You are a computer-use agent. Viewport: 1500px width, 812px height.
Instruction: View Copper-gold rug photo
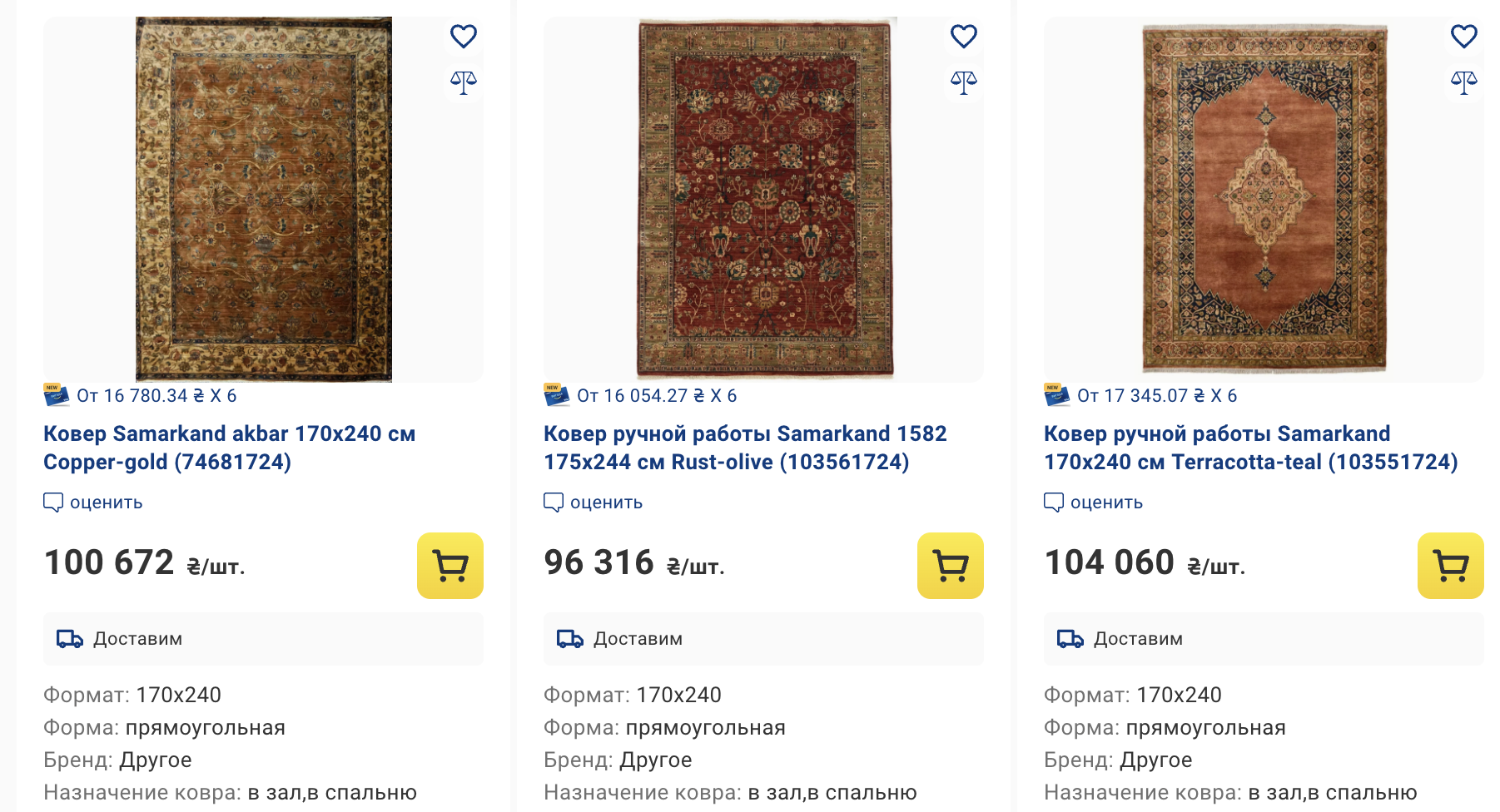(263, 200)
